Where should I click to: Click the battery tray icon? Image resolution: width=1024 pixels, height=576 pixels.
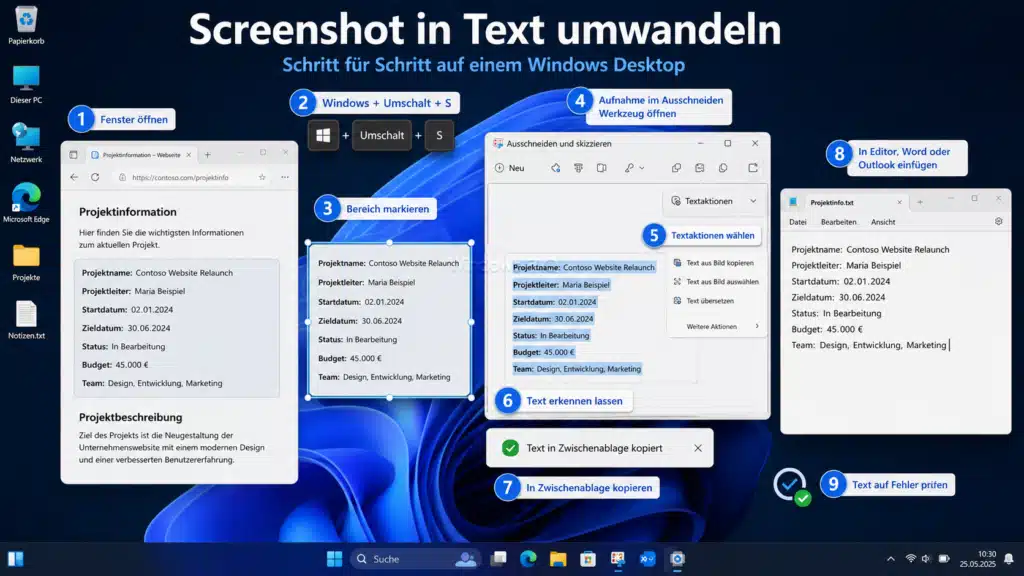(944, 559)
